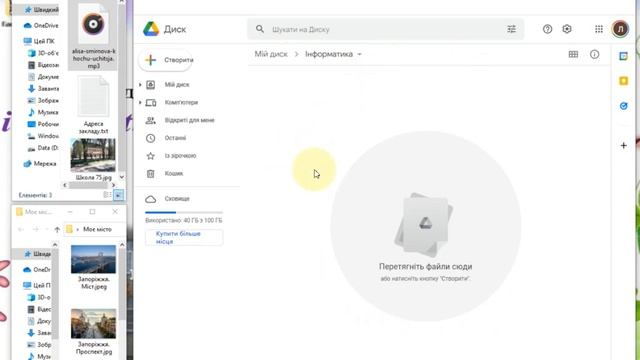640x360 pixels.
Task: Open Відкриті для мене section
Action: (x=189, y=120)
